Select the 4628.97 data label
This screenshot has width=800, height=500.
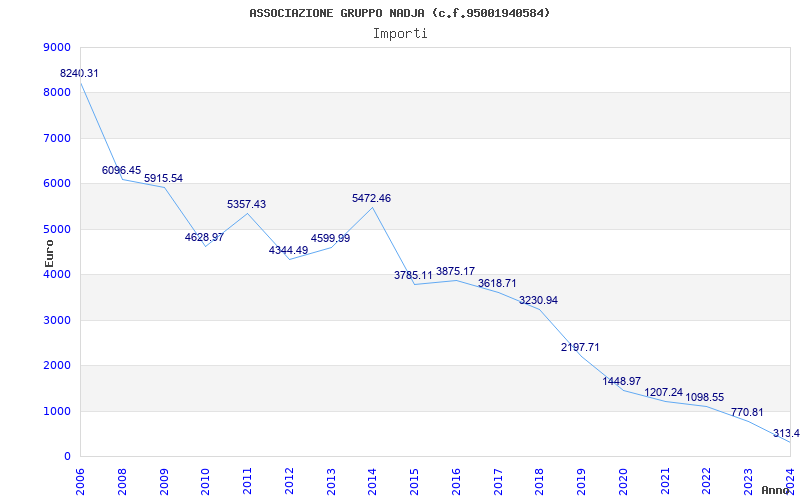pos(204,237)
